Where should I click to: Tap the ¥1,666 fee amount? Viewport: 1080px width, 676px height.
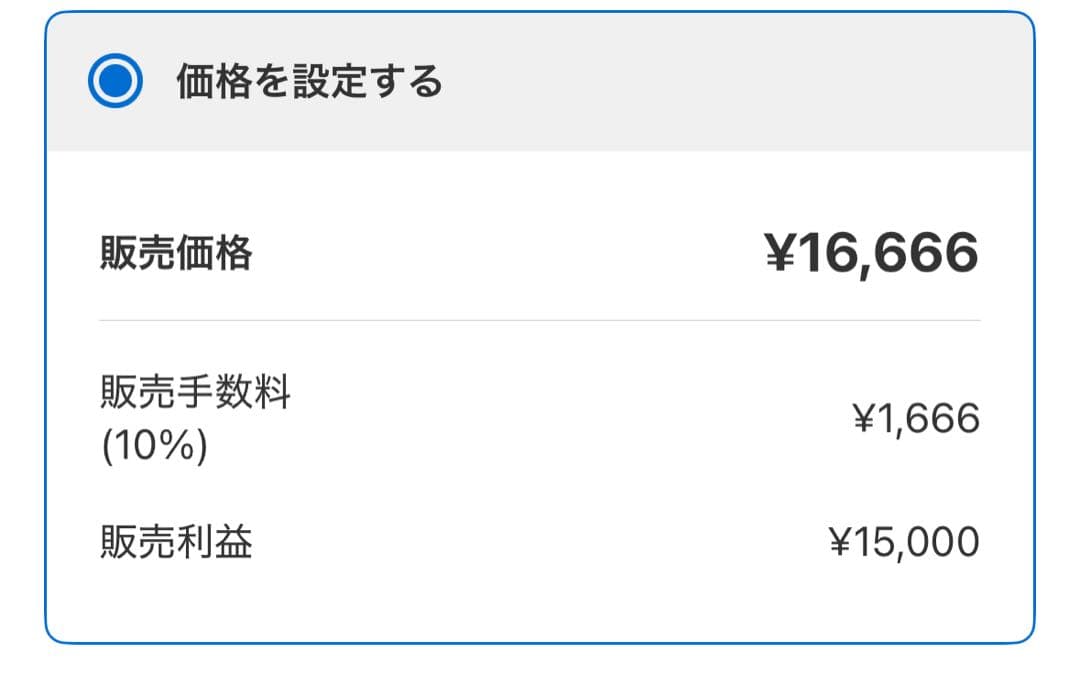(x=915, y=418)
